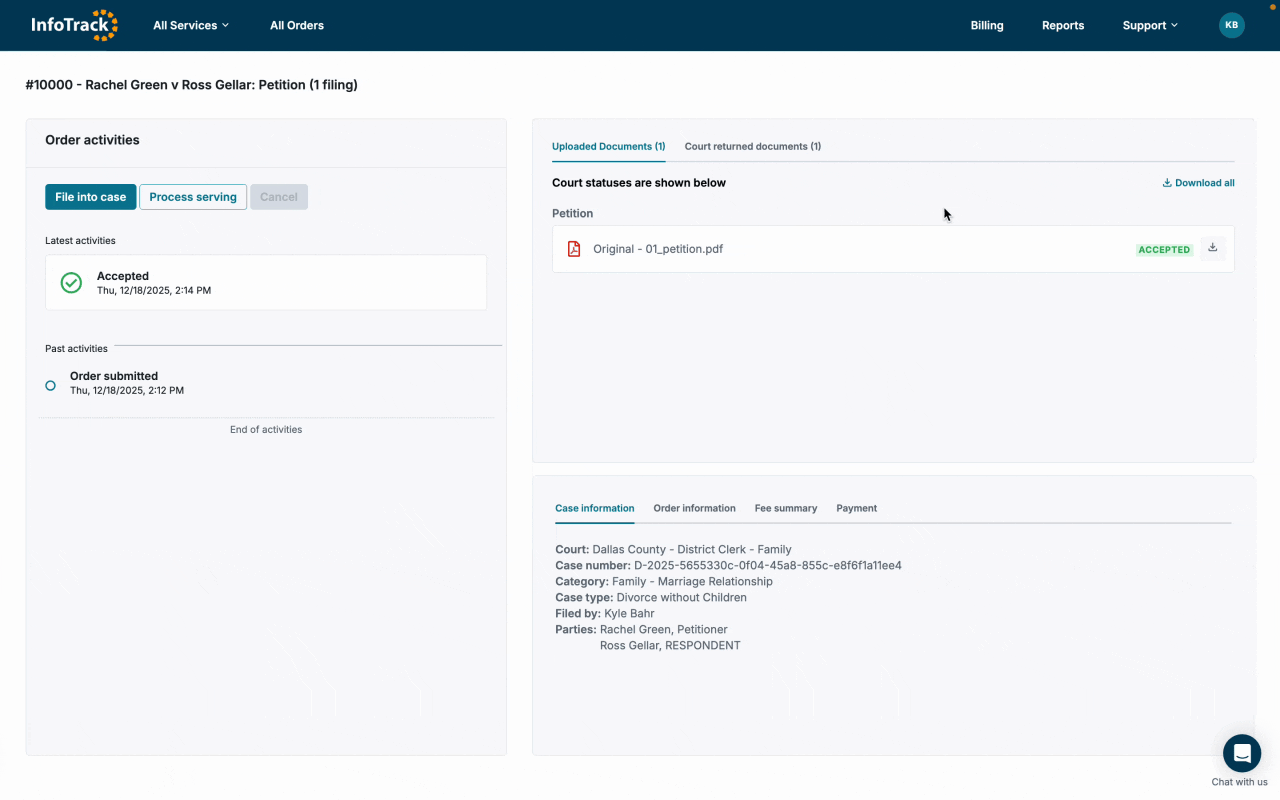Click the case number value
Image resolution: width=1280 pixels, height=800 pixels.
coord(768,566)
